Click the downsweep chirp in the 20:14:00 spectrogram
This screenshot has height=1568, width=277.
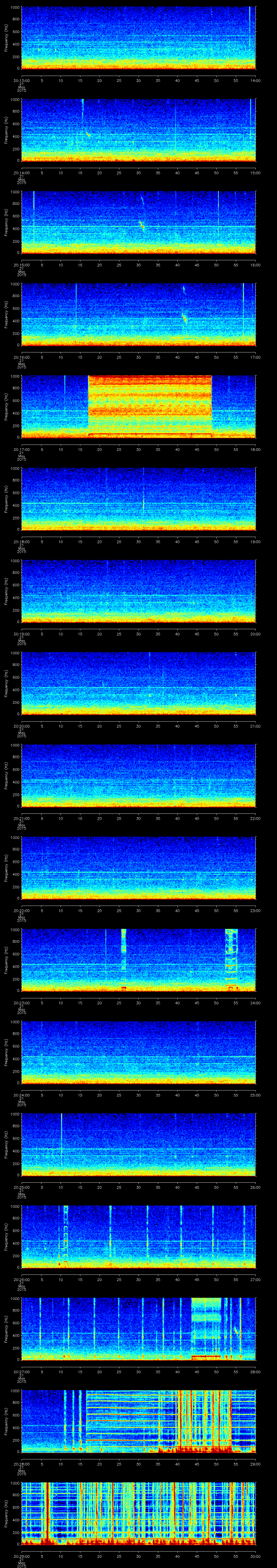pos(88,134)
